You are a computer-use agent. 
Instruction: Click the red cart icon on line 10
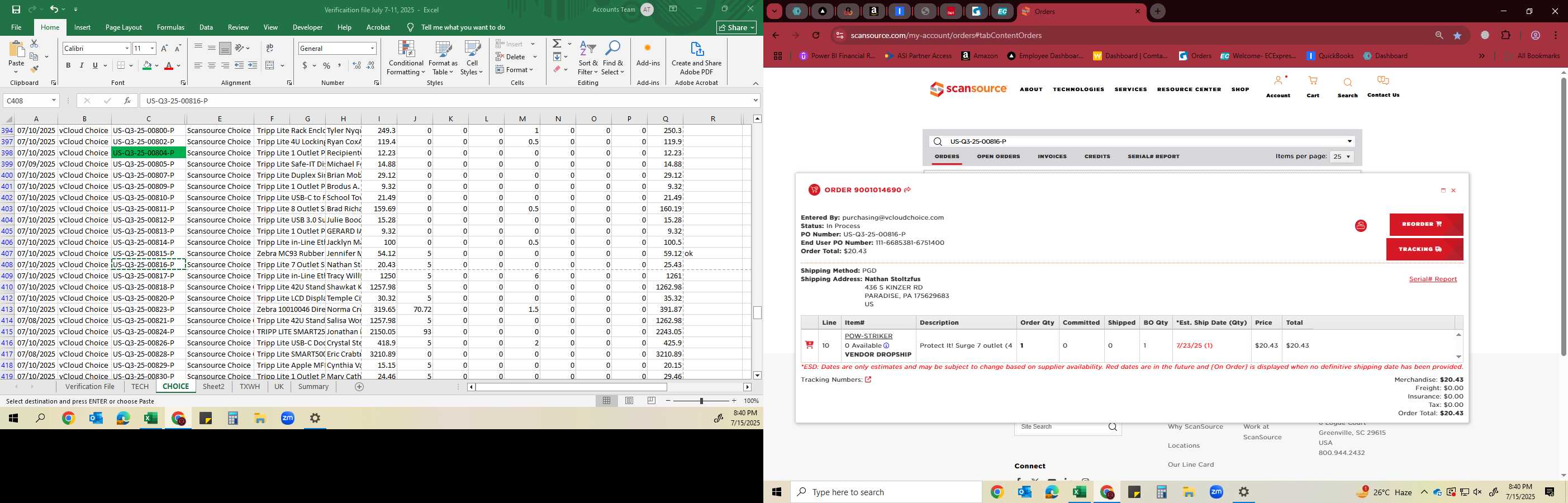[x=809, y=345]
